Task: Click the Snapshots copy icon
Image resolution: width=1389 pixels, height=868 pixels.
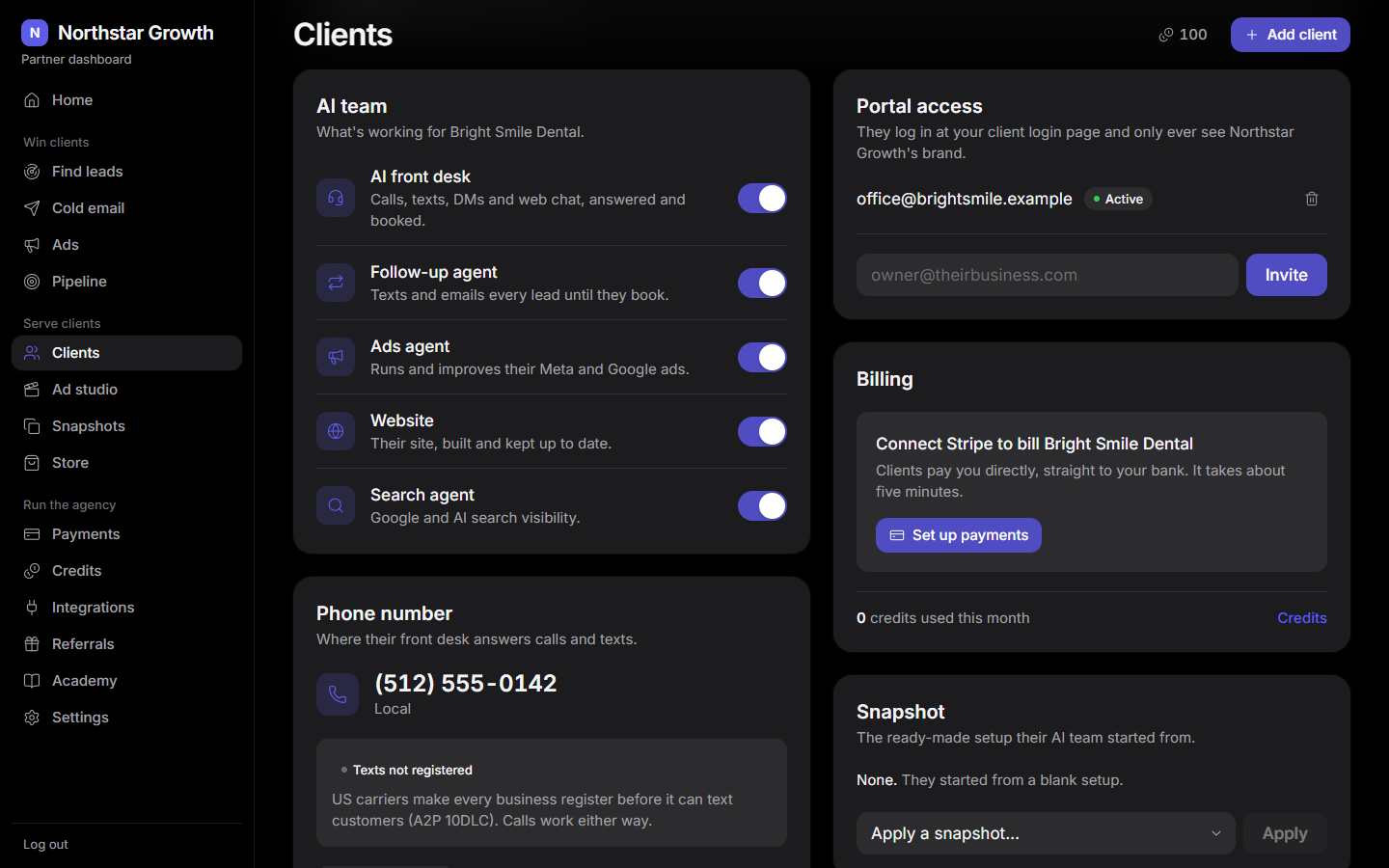Action: coord(32,426)
